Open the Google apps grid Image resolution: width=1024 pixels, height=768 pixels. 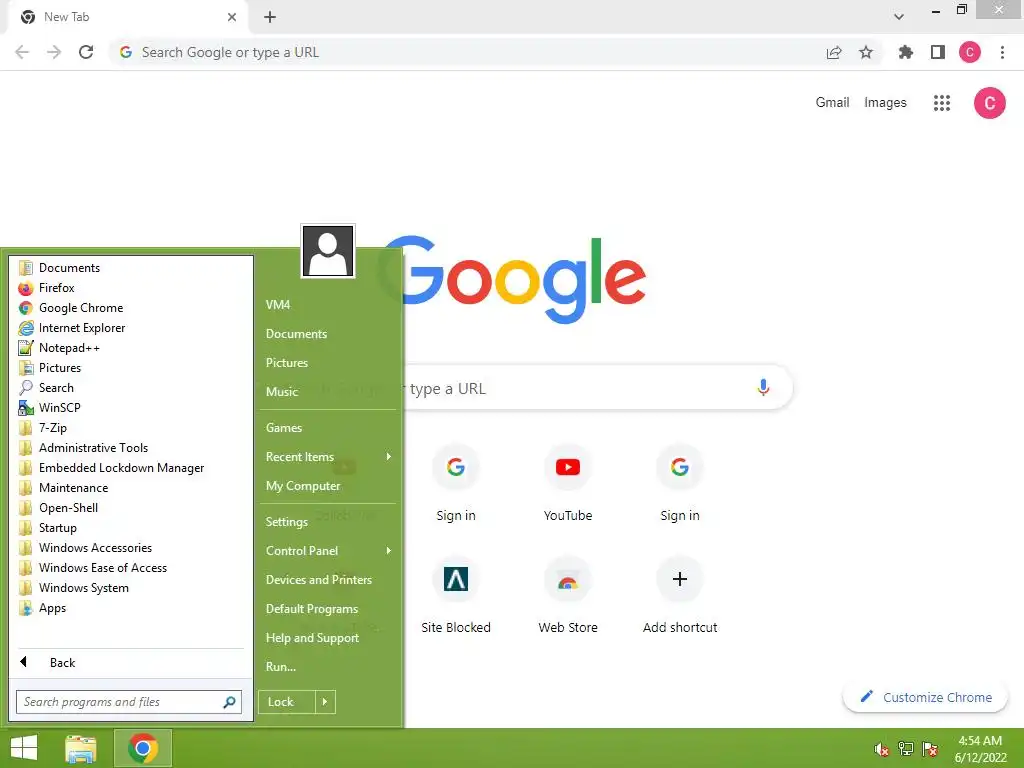942,103
